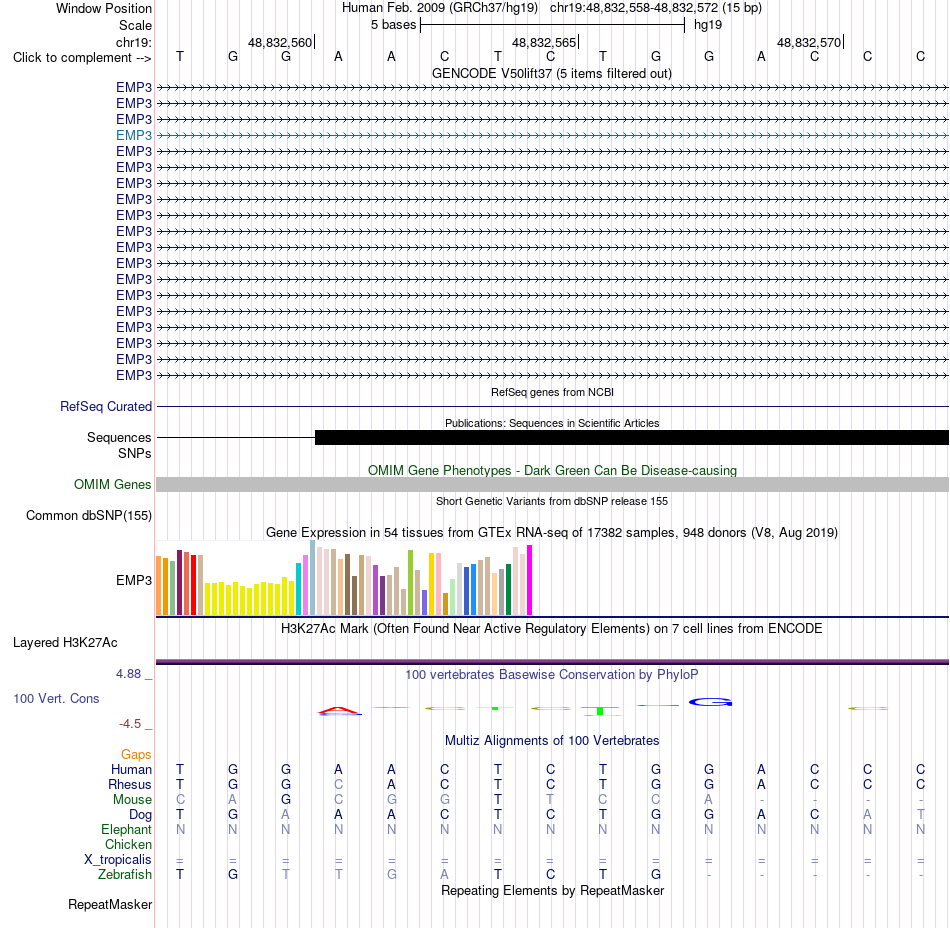950x928 pixels.
Task: Click the magenta bar in GTEx expression chart
Action: pyautogui.click(x=530, y=580)
